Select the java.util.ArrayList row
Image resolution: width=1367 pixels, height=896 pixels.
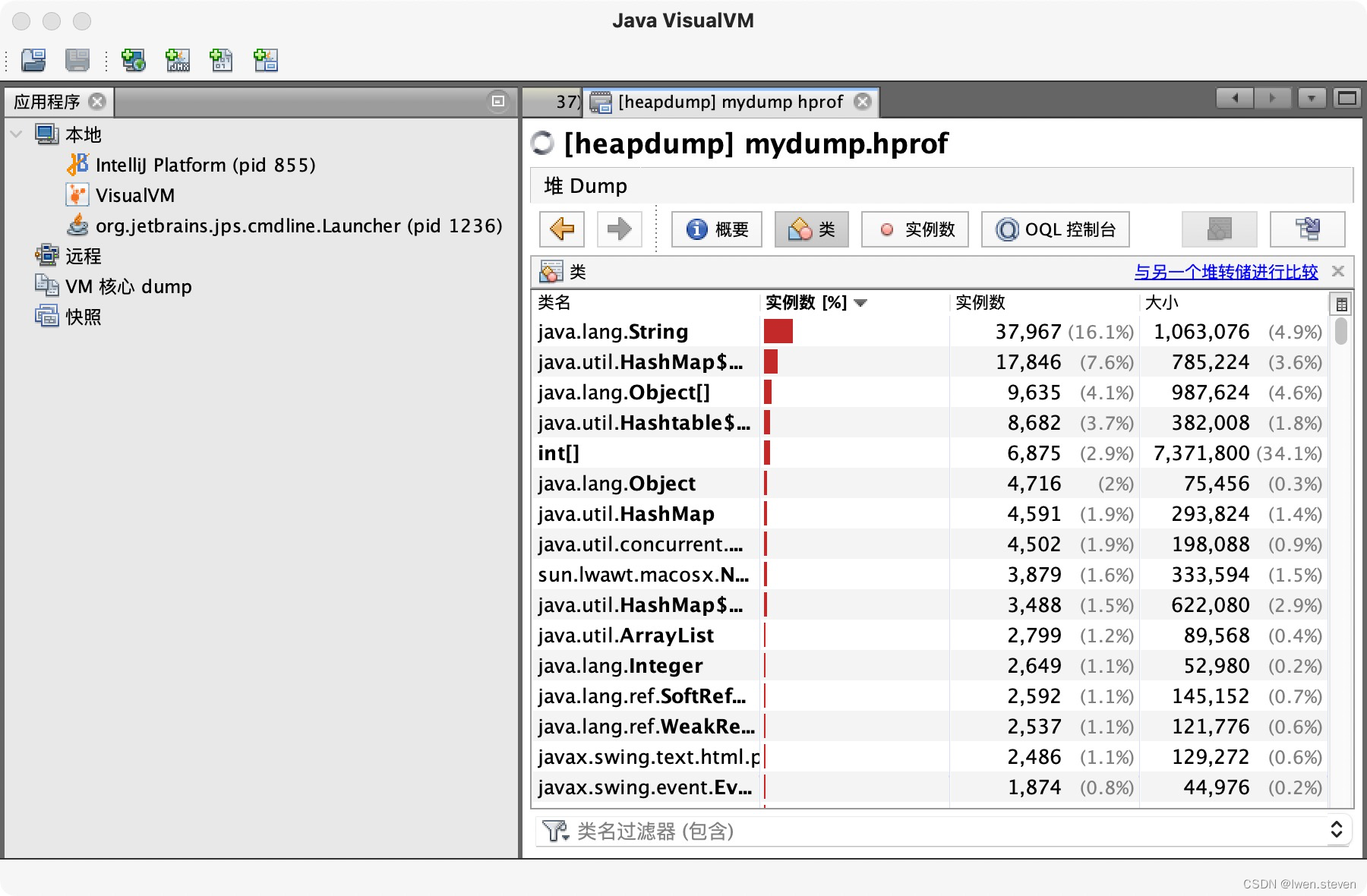pyautogui.click(x=930, y=636)
